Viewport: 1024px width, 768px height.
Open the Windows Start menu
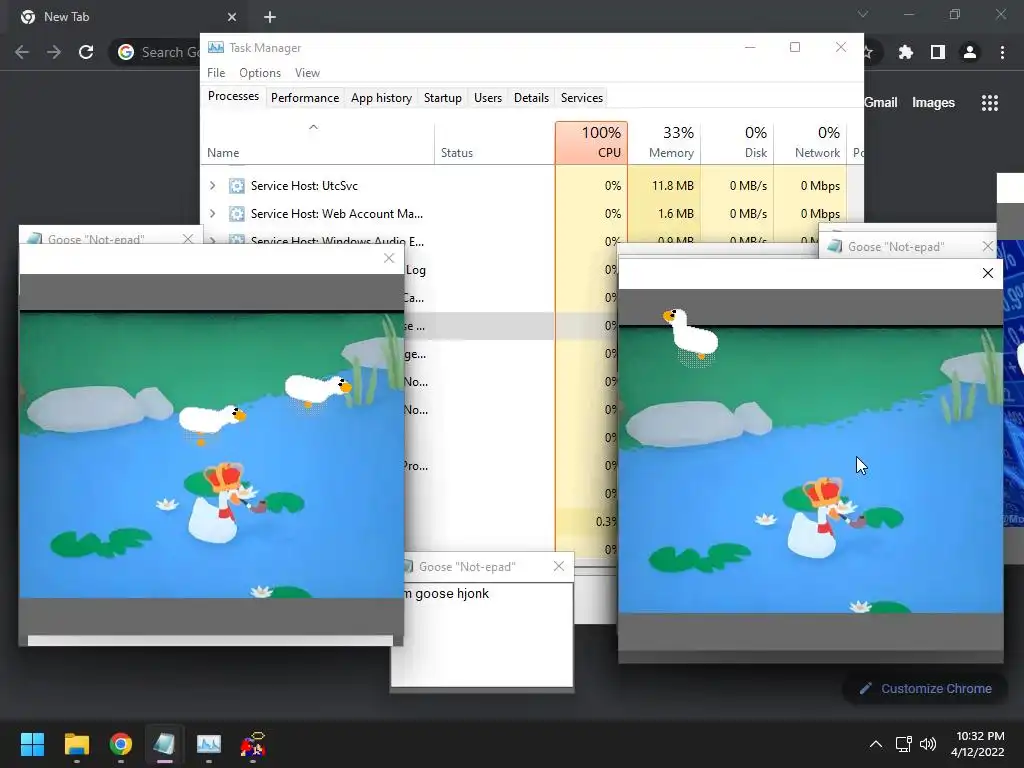[x=32, y=744]
